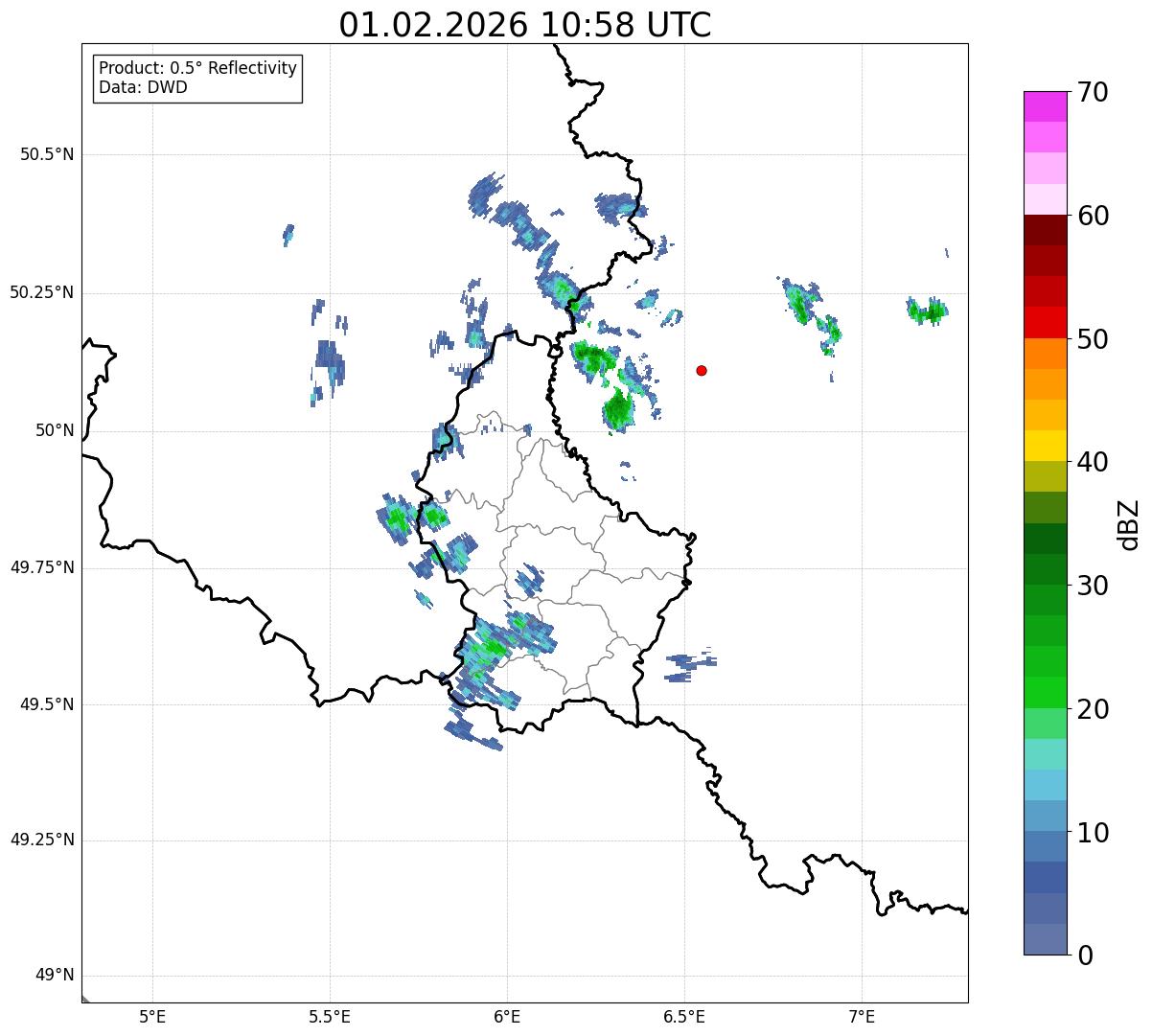Image resolution: width=1152 pixels, height=1036 pixels.
Task: Click the 49°N latitude label
Action: coord(55,976)
